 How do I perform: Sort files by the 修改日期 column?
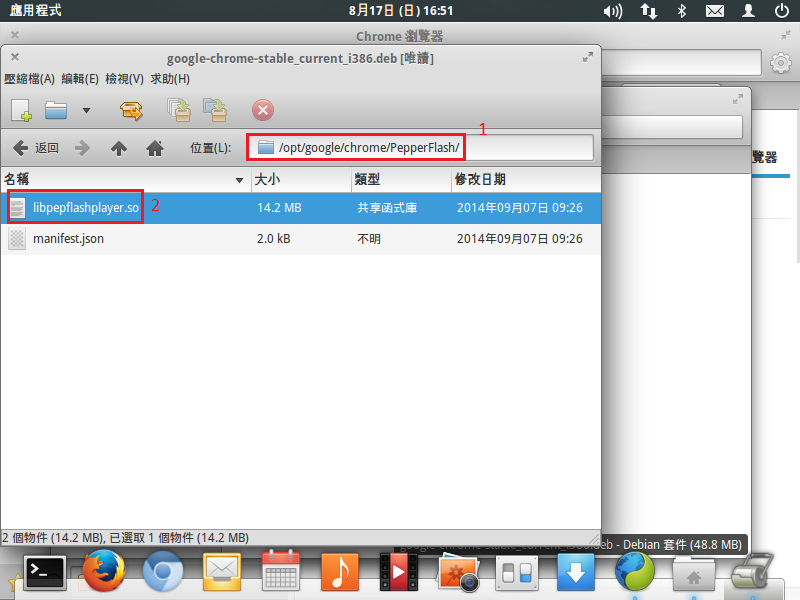(526, 180)
